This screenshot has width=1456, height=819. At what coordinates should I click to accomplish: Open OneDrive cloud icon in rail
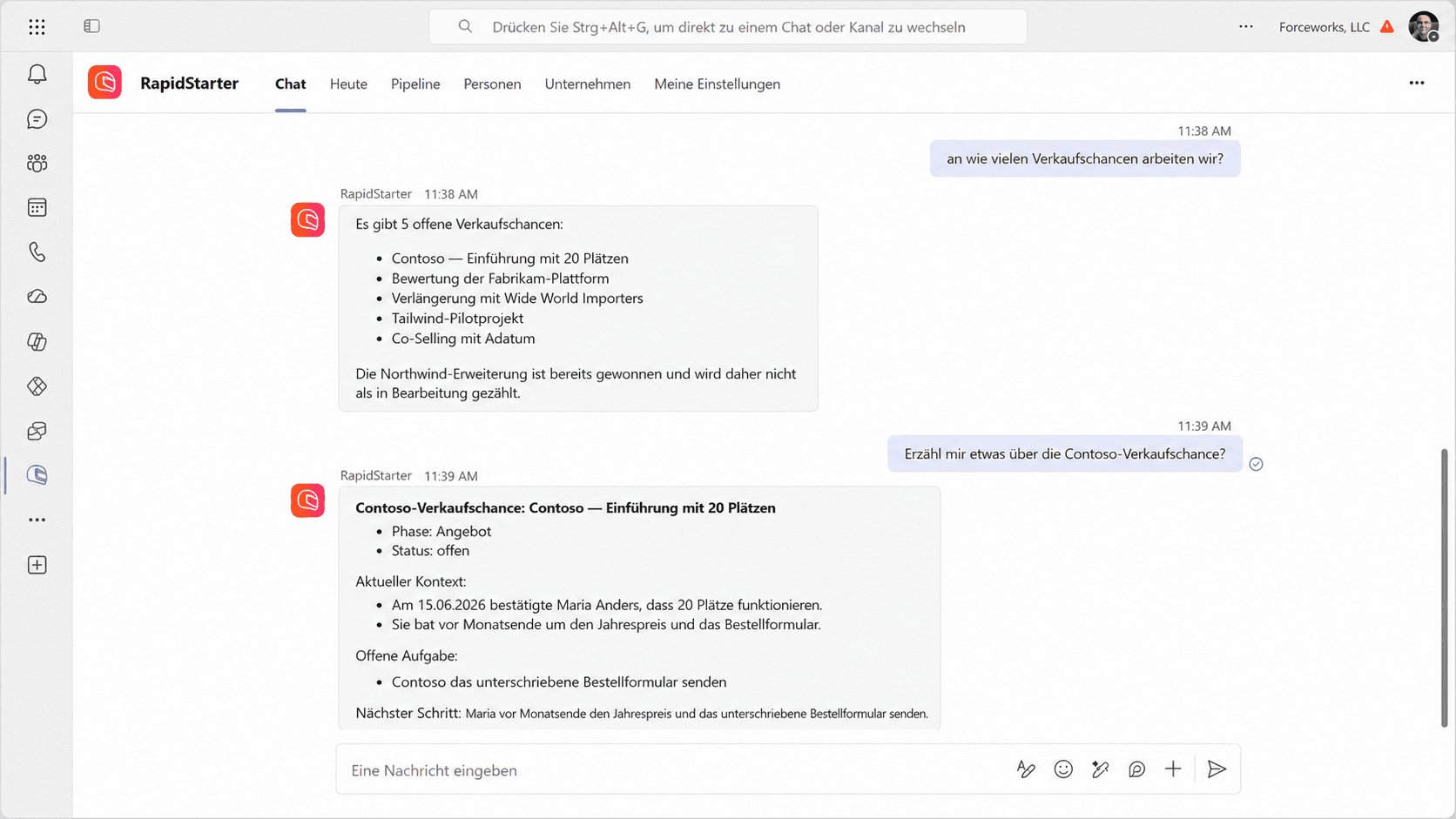tap(37, 297)
